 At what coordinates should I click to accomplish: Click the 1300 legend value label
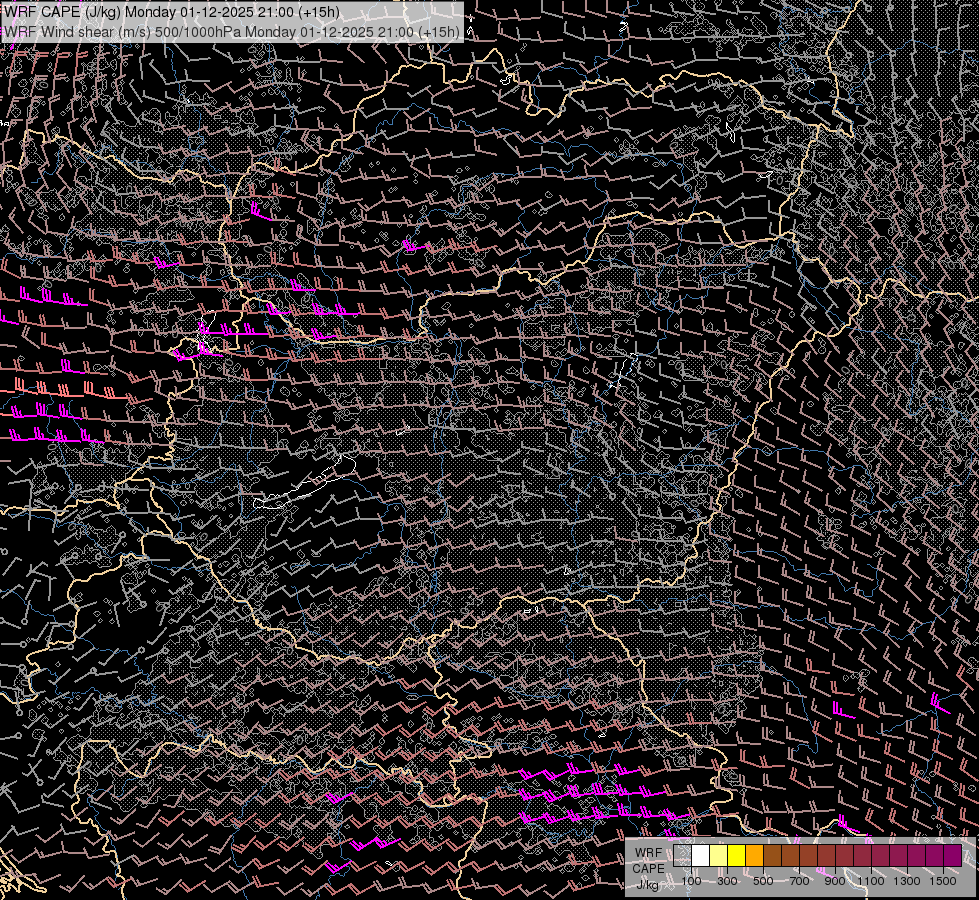click(907, 881)
